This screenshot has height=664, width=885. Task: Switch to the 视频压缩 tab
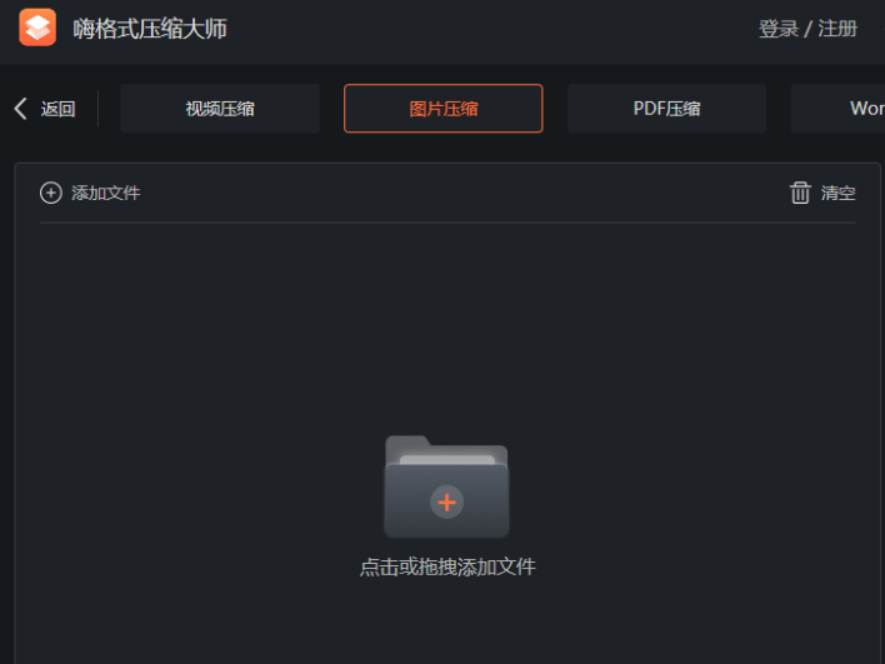220,108
